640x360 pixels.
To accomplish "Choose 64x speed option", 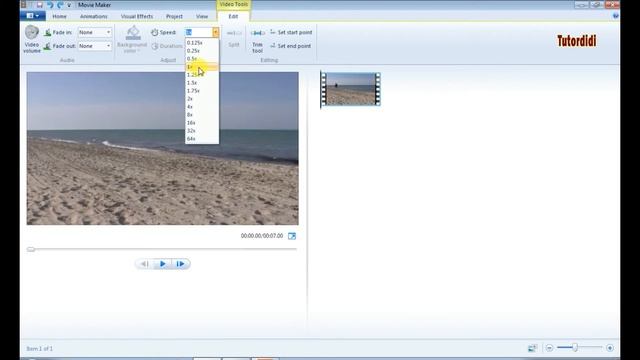I will [x=202, y=139].
